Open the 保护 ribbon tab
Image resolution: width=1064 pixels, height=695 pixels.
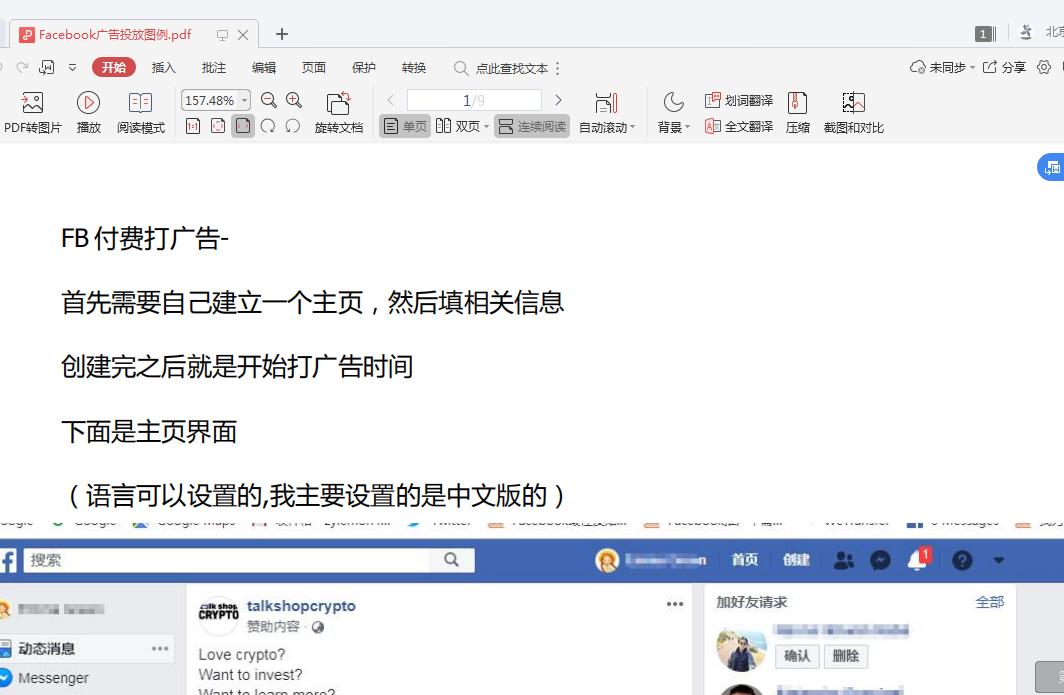[364, 67]
